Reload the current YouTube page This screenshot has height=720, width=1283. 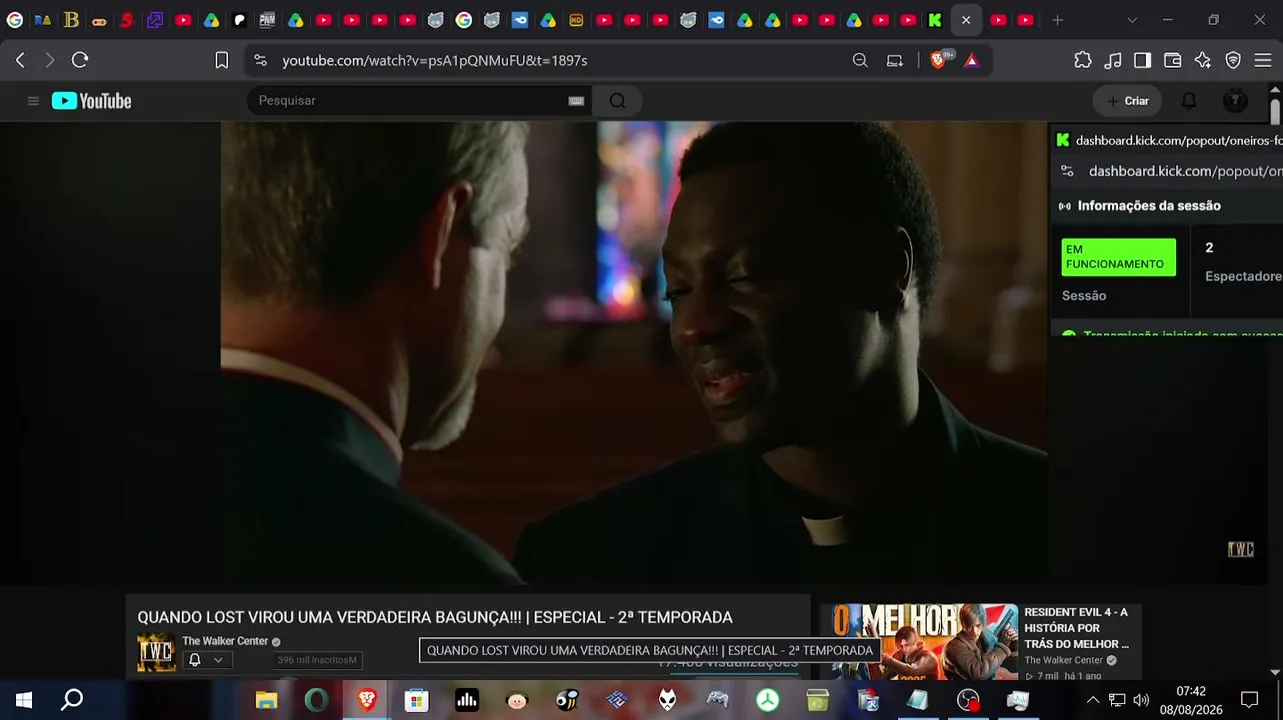pyautogui.click(x=80, y=60)
